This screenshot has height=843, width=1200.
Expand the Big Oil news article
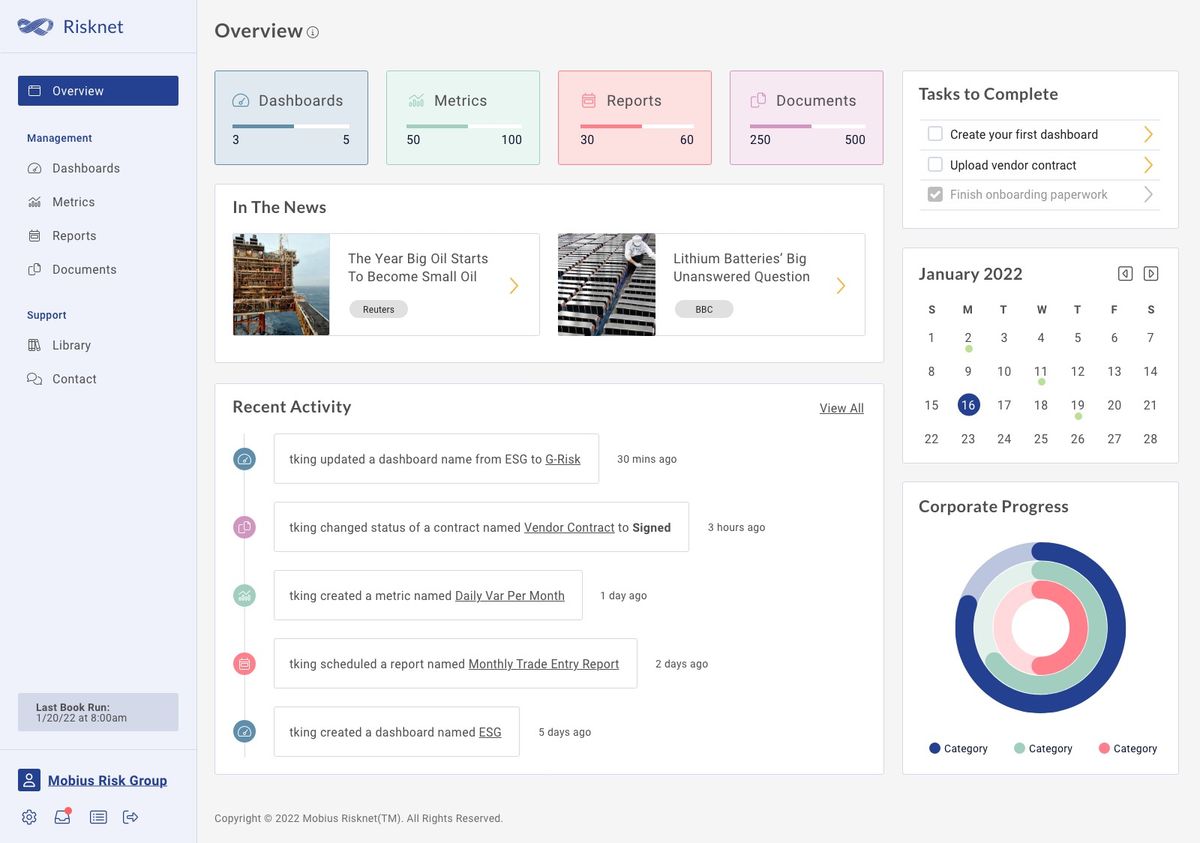(x=513, y=284)
